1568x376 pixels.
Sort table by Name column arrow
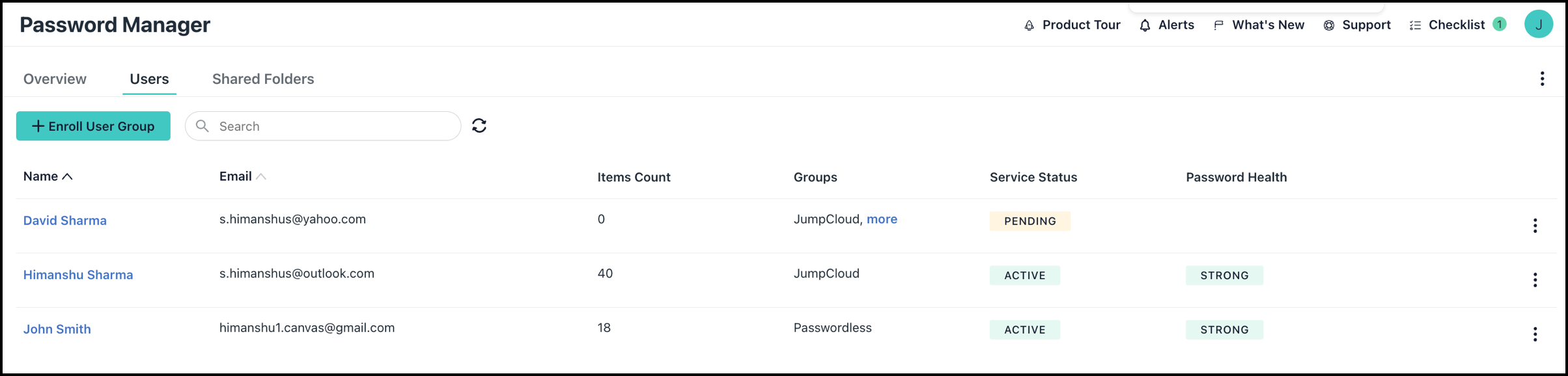(x=67, y=176)
